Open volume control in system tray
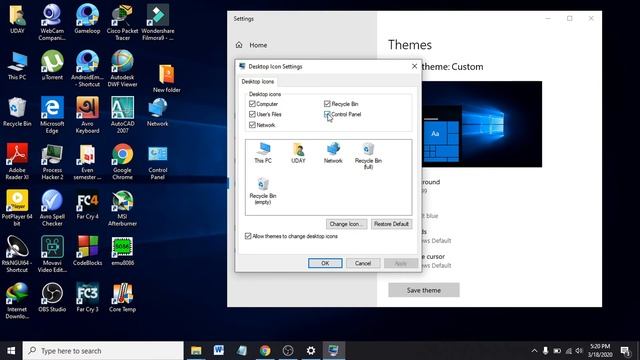 579,351
